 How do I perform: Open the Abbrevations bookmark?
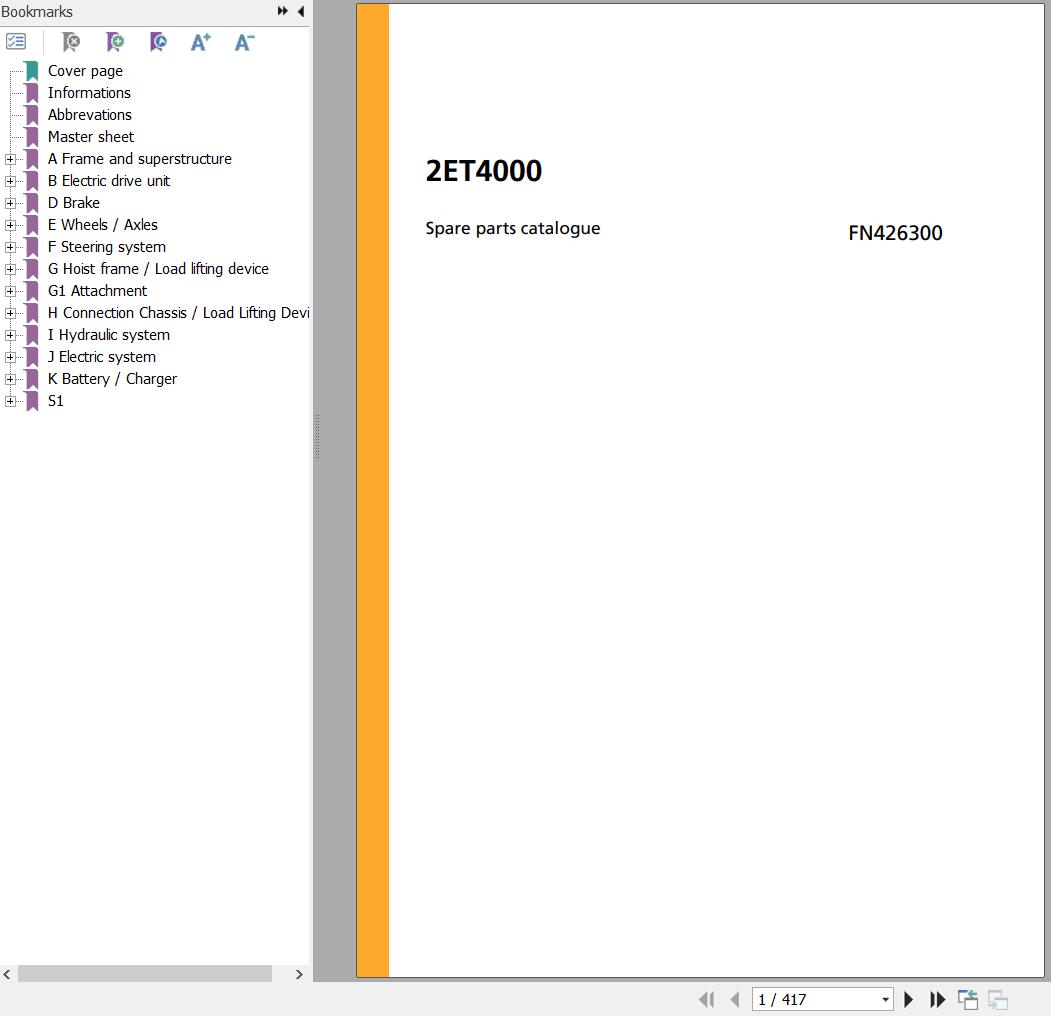[x=90, y=115]
